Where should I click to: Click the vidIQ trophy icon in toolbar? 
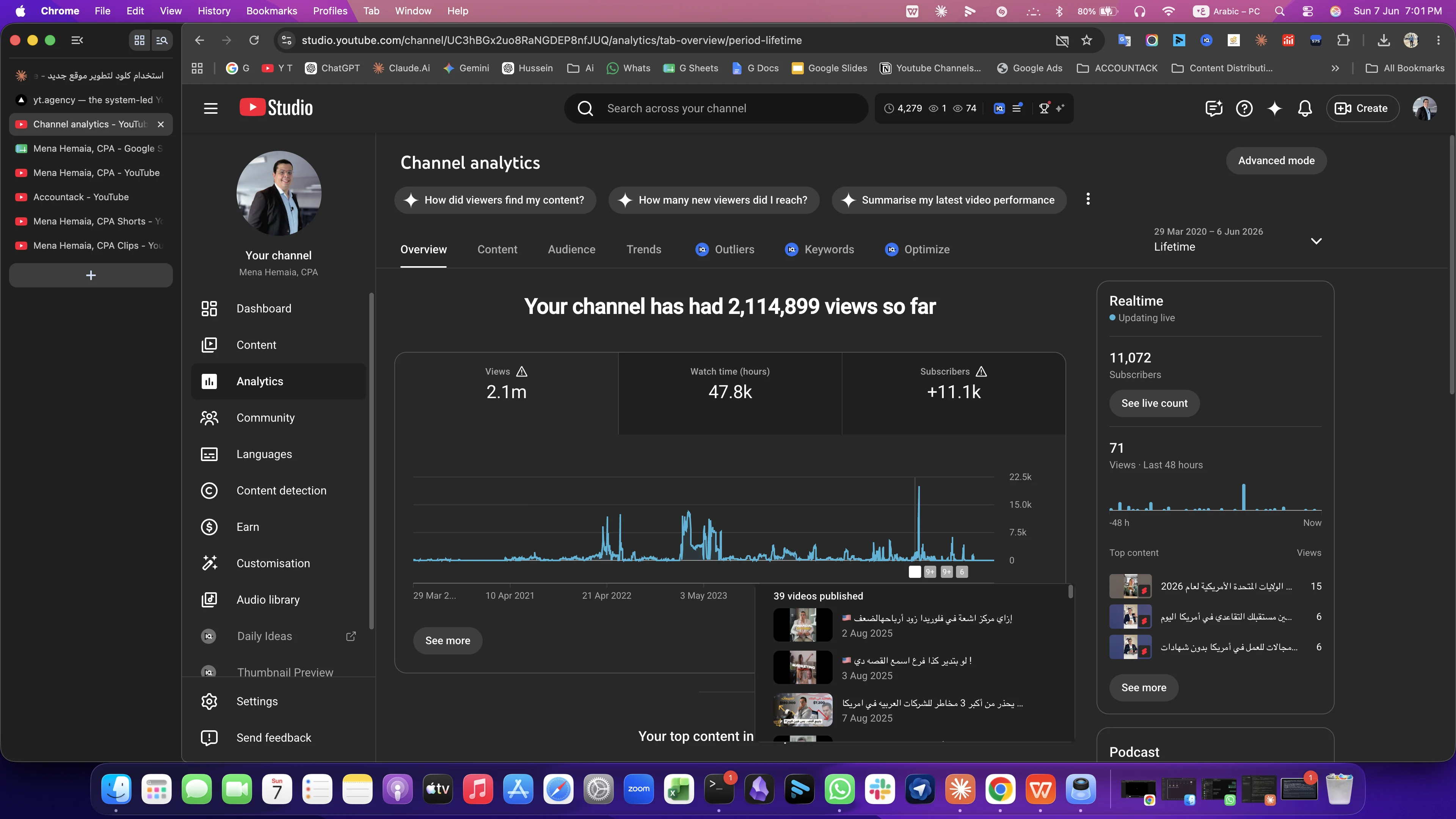tap(1045, 108)
